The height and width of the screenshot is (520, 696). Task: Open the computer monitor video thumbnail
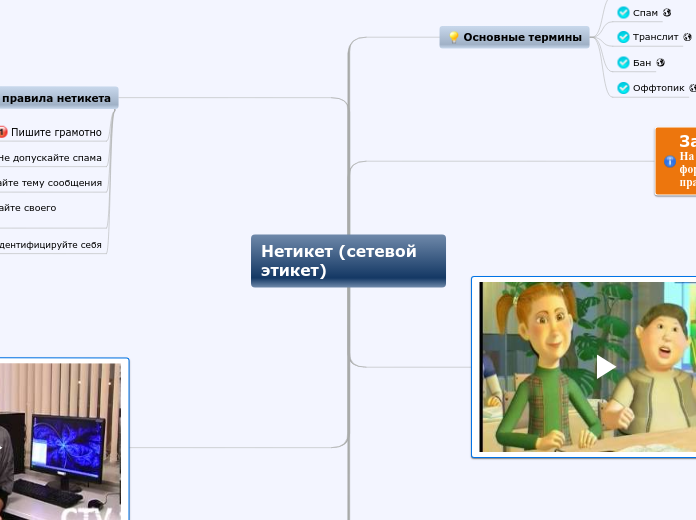coord(60,441)
